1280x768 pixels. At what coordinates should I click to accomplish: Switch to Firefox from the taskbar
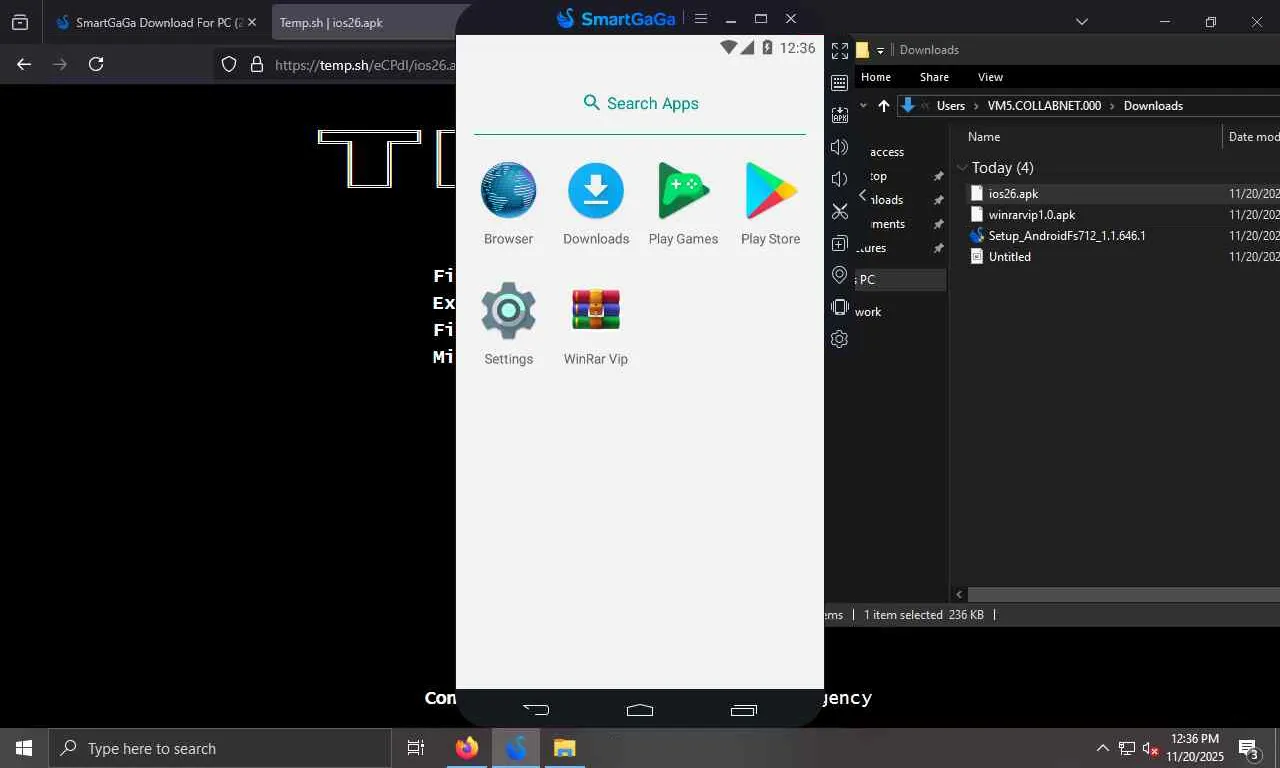[x=466, y=748]
